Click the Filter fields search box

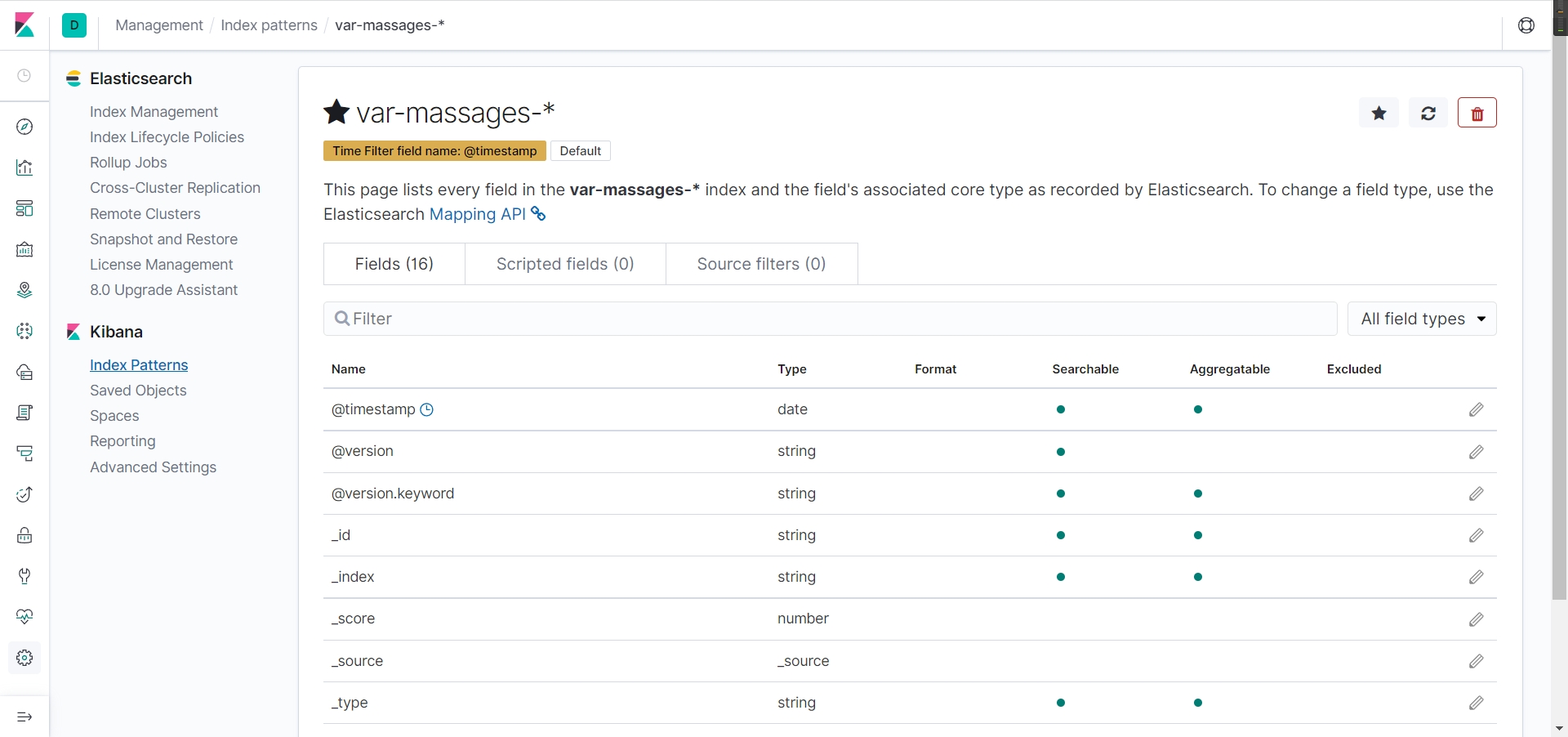tap(830, 319)
